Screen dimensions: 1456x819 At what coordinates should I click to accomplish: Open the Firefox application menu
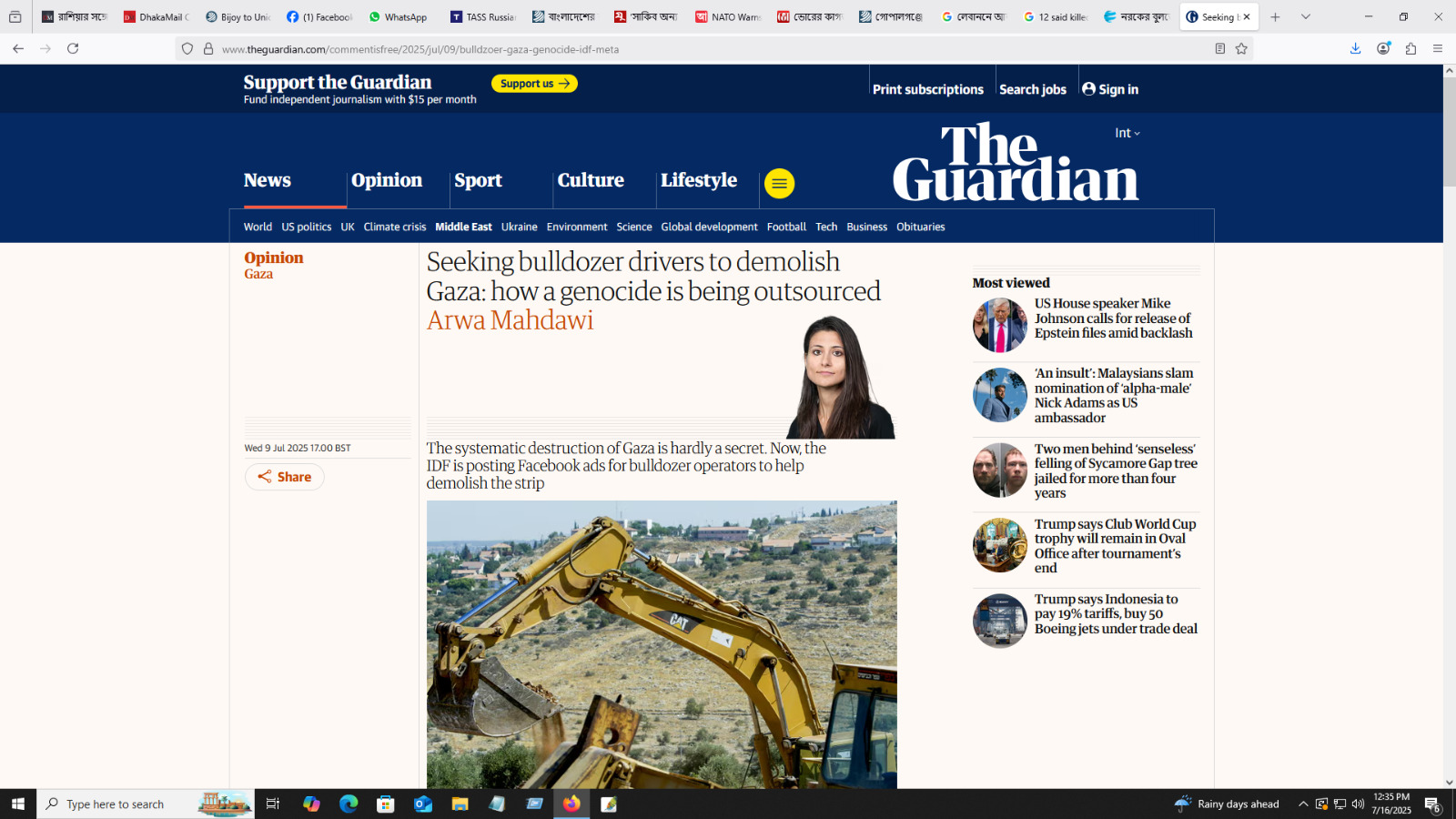(1438, 49)
